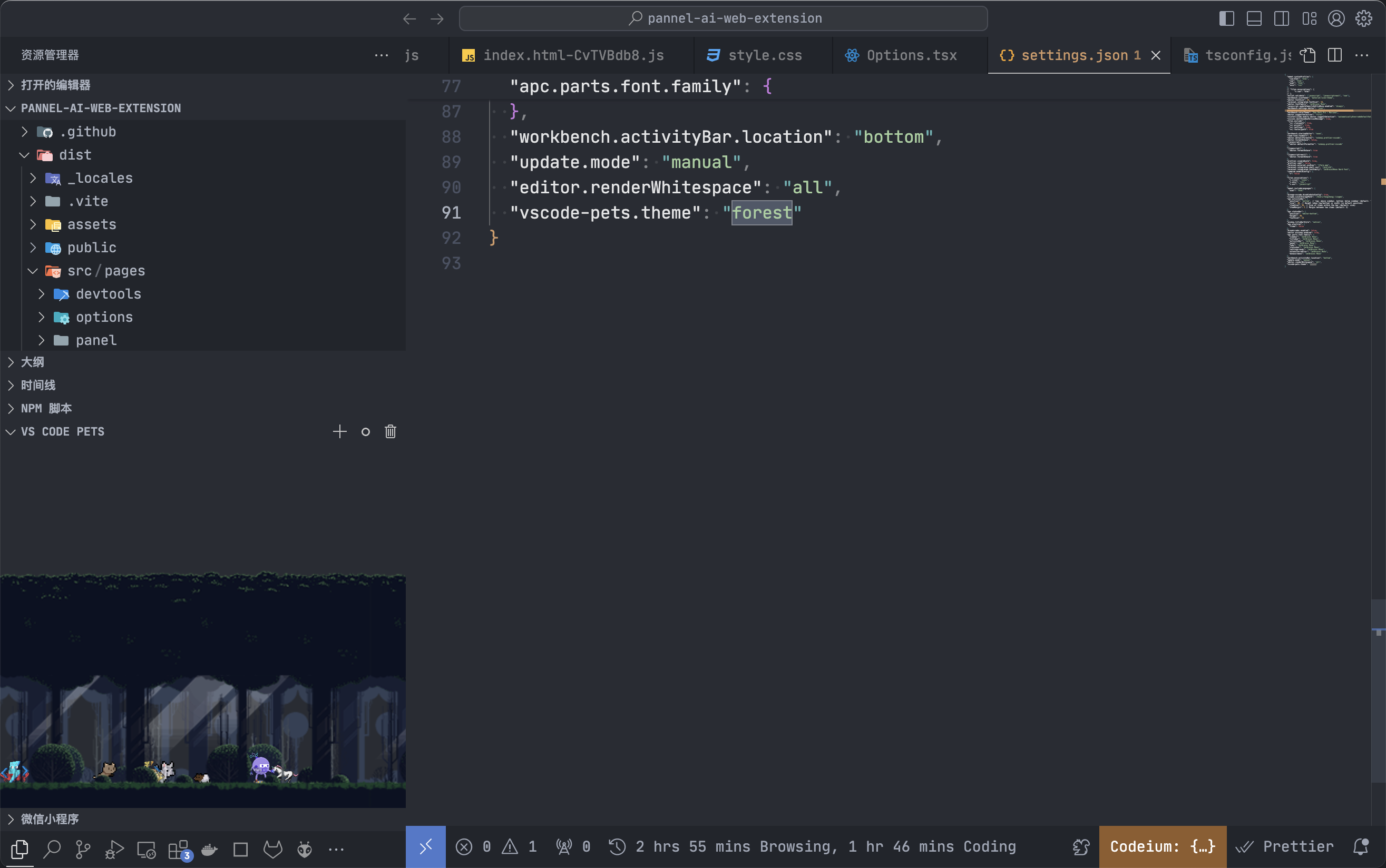This screenshot has width=1386, height=868.
Task: Open Extensions view with badge 3
Action: [x=178, y=849]
